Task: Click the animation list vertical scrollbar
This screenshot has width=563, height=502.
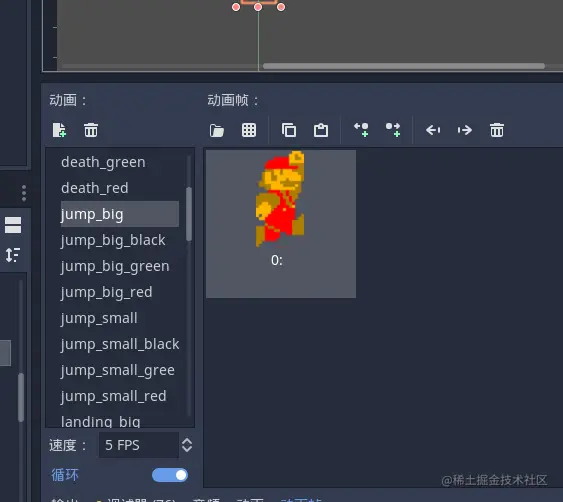Action: 189,214
